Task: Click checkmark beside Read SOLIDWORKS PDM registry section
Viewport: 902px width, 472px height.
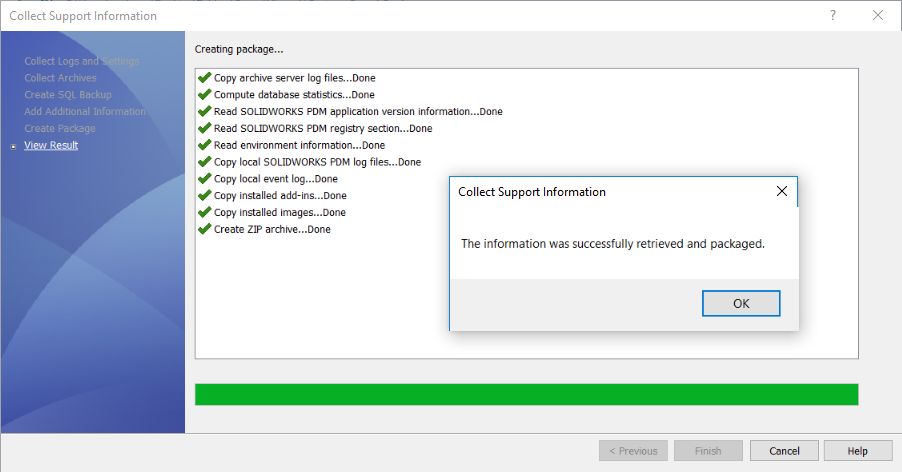Action: click(204, 128)
